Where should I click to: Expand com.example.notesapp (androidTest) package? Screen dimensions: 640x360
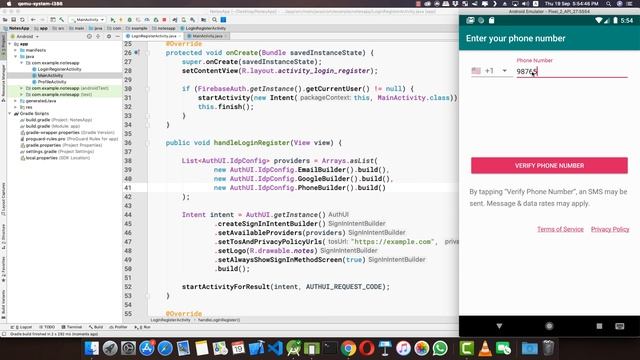point(22,88)
